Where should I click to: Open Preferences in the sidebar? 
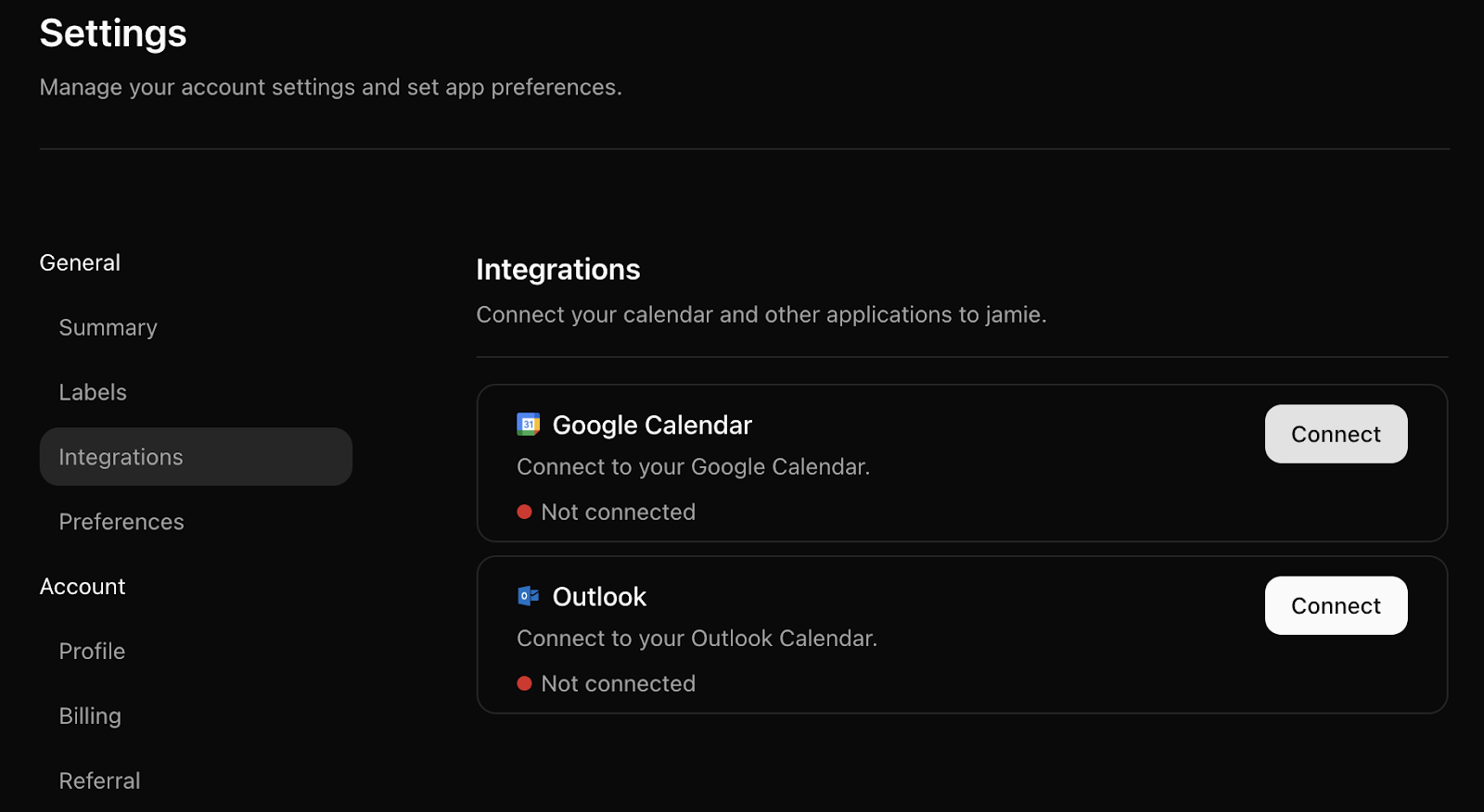tap(122, 522)
